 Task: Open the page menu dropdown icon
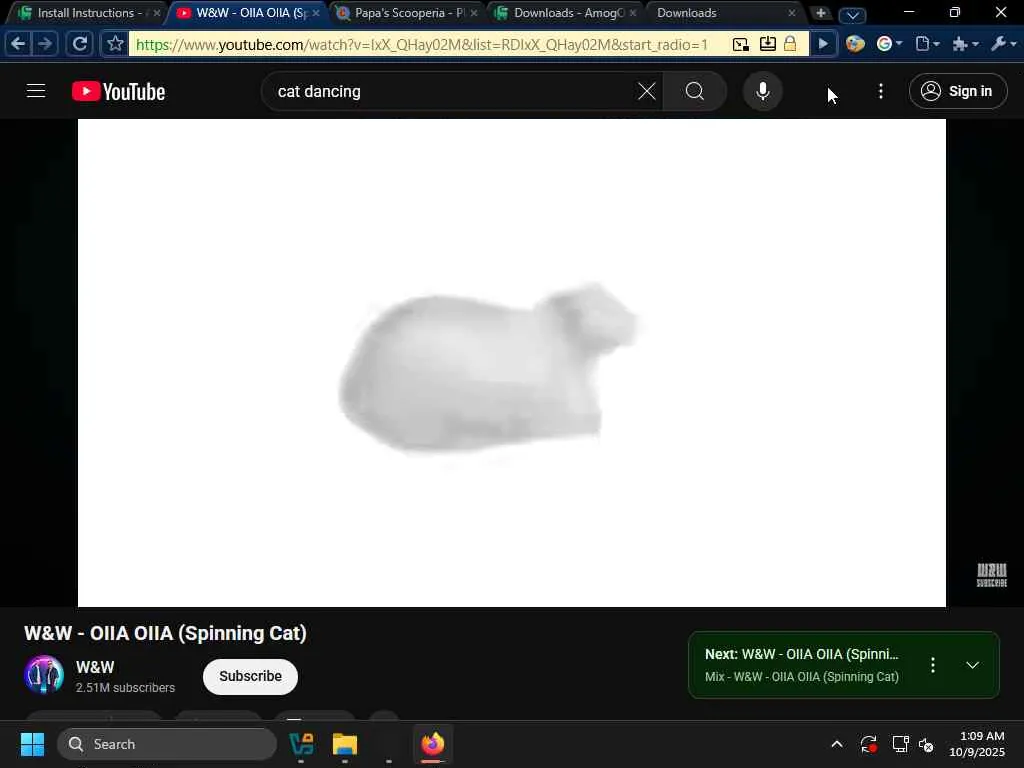click(927, 44)
